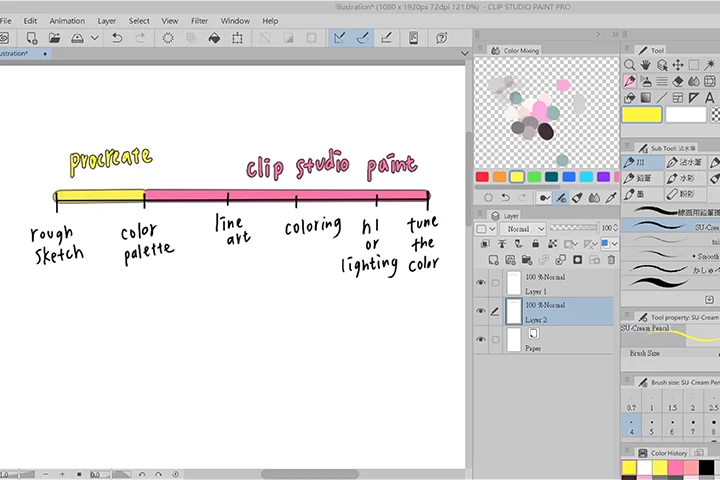Expand canvas tab list chevron
720x480 pixels.
click(x=465, y=53)
